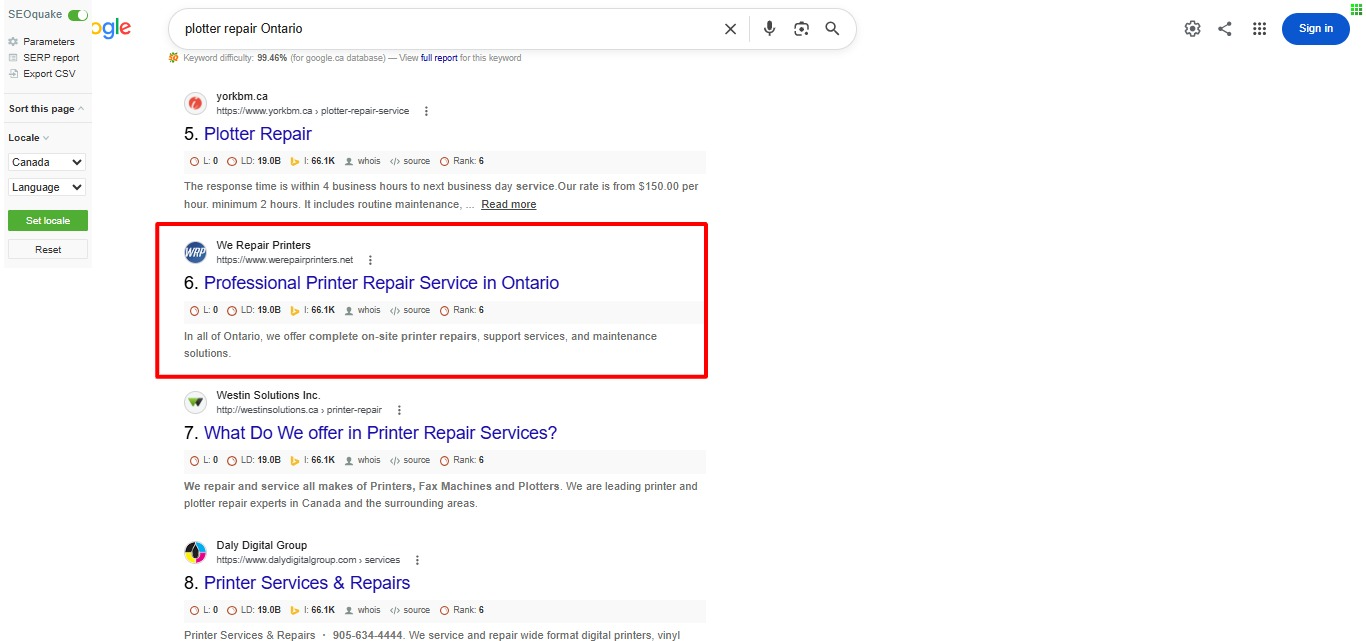Click whois in the yorkbm.ca SEOquake bar
1366x641 pixels.
[x=362, y=161]
